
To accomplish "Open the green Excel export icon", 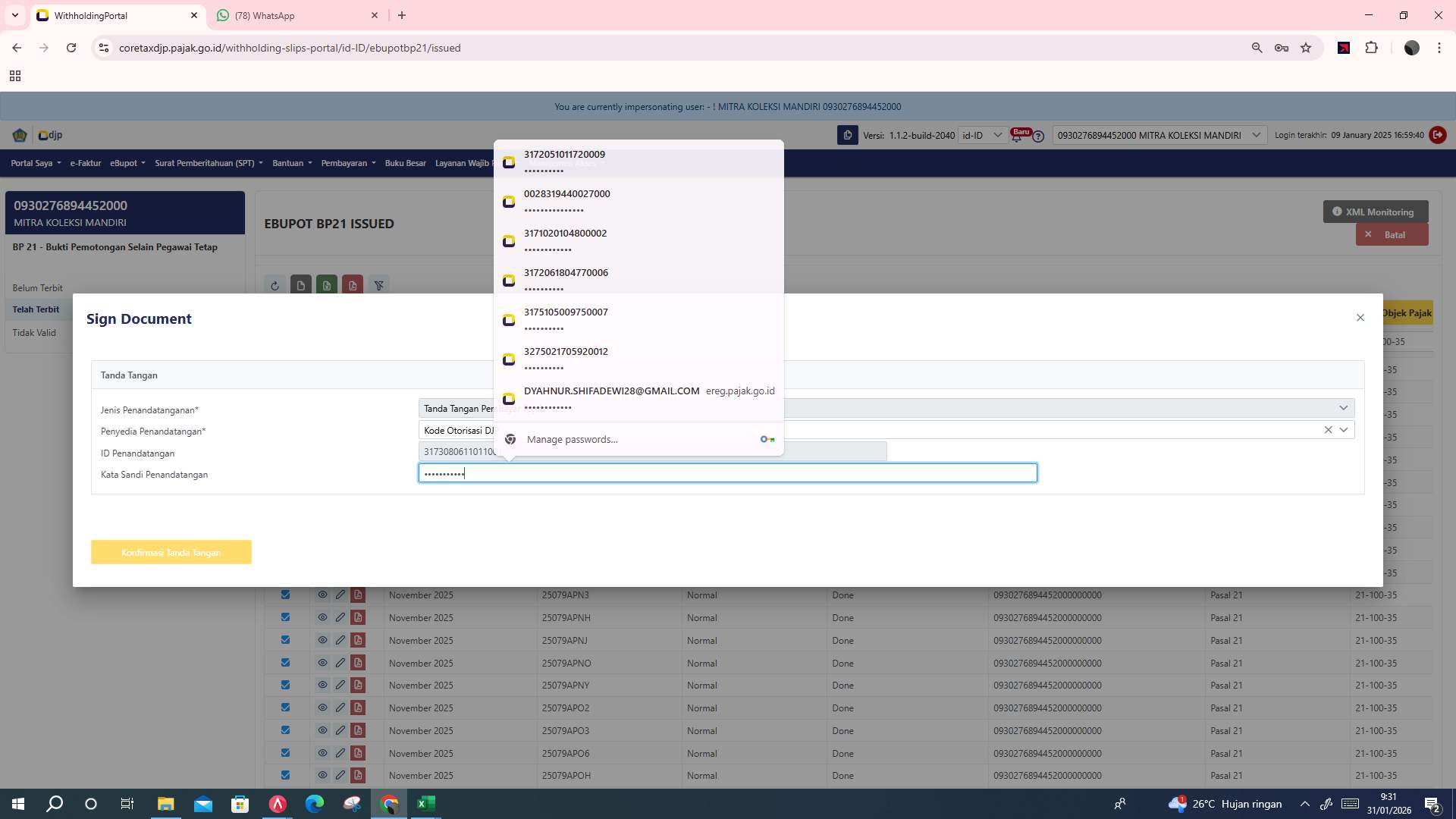I will (327, 285).
